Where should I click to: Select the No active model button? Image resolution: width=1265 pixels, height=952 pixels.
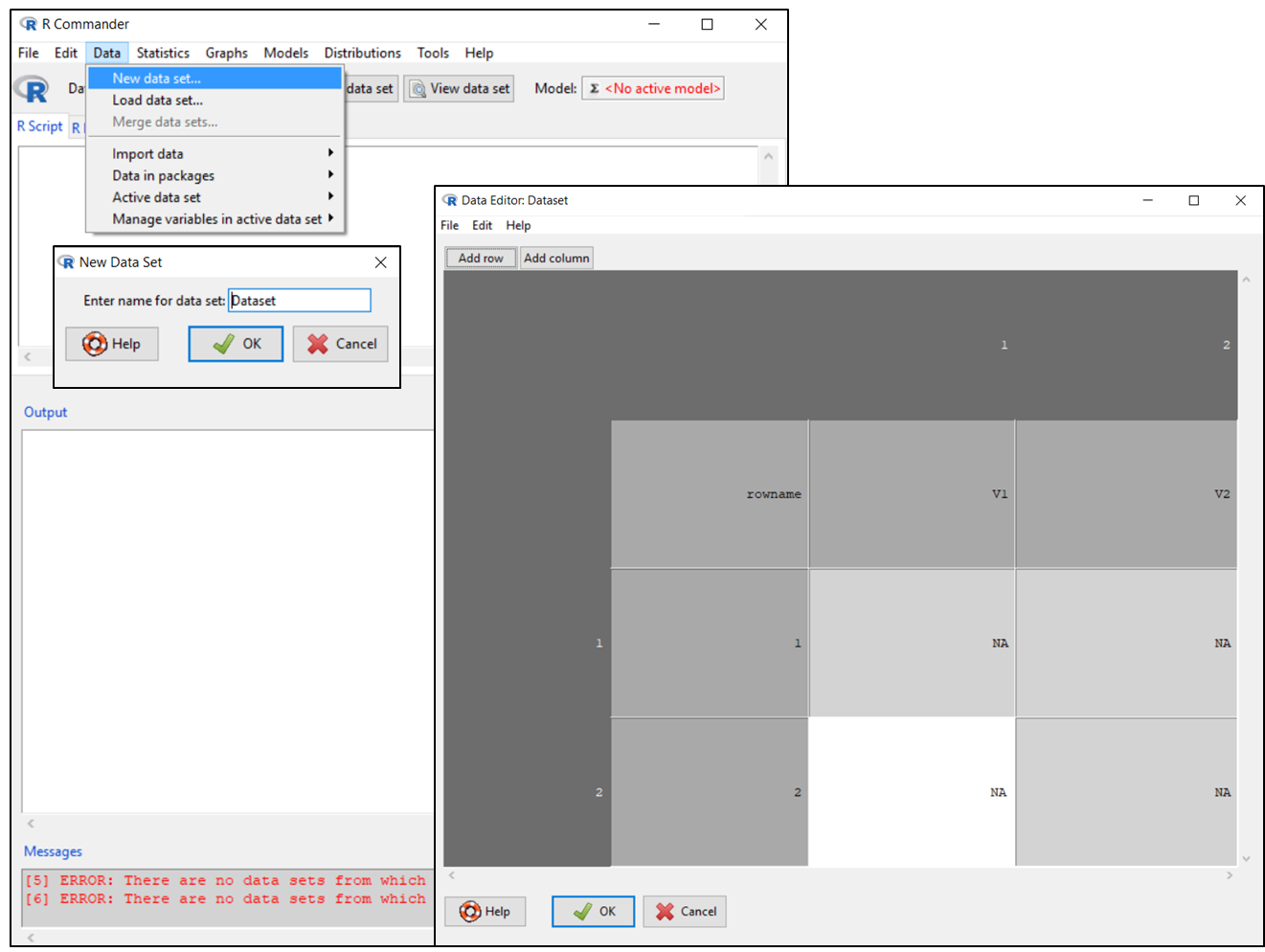click(653, 89)
